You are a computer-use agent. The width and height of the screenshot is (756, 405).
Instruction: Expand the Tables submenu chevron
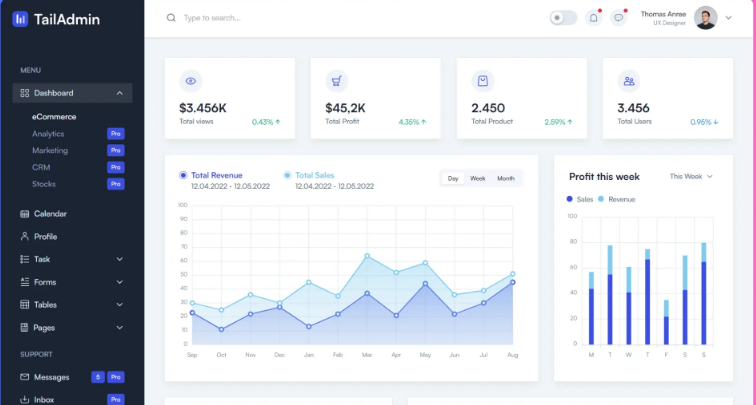[x=120, y=305]
